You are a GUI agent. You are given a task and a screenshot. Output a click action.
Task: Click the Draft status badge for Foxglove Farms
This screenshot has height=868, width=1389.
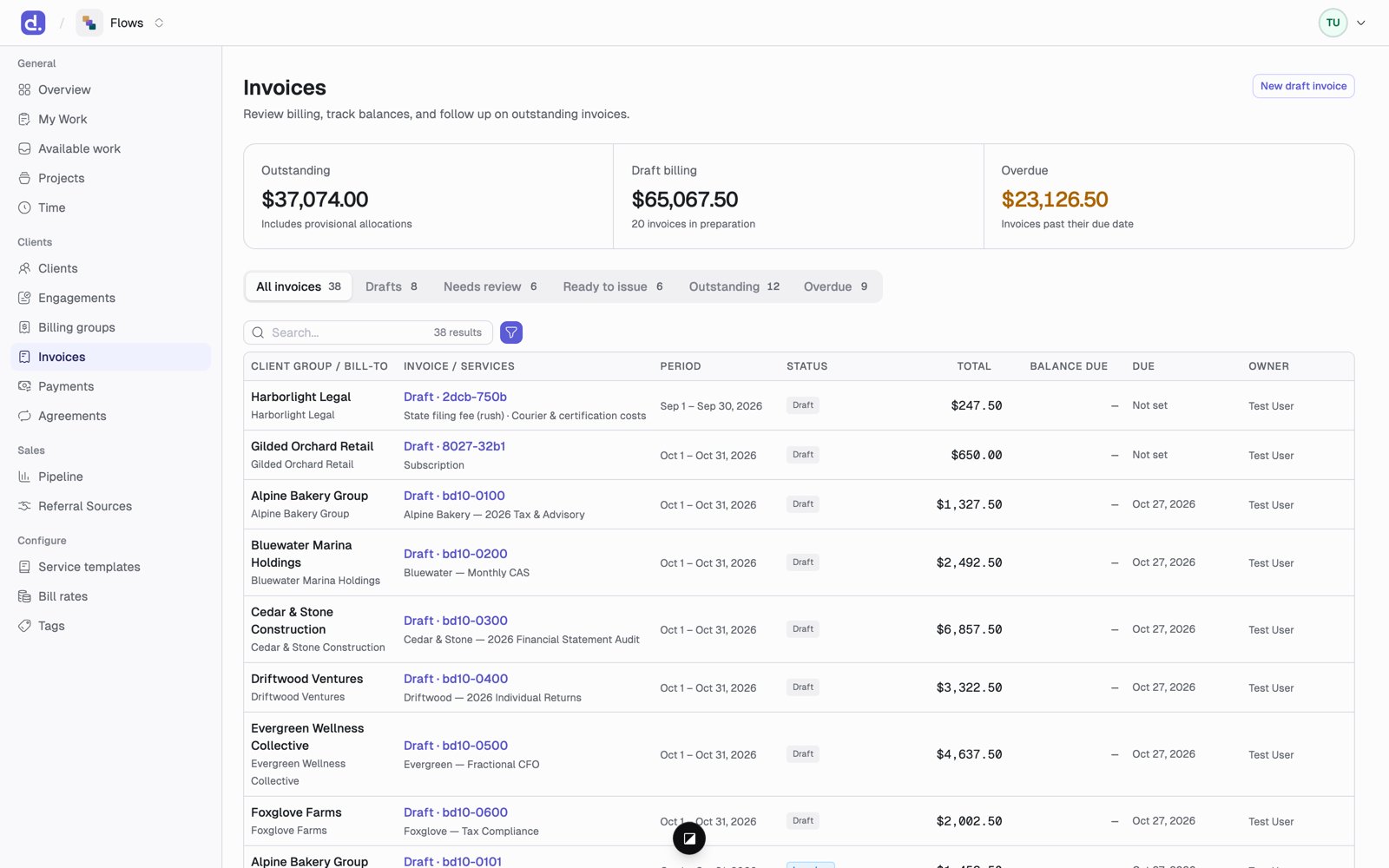[x=803, y=821]
